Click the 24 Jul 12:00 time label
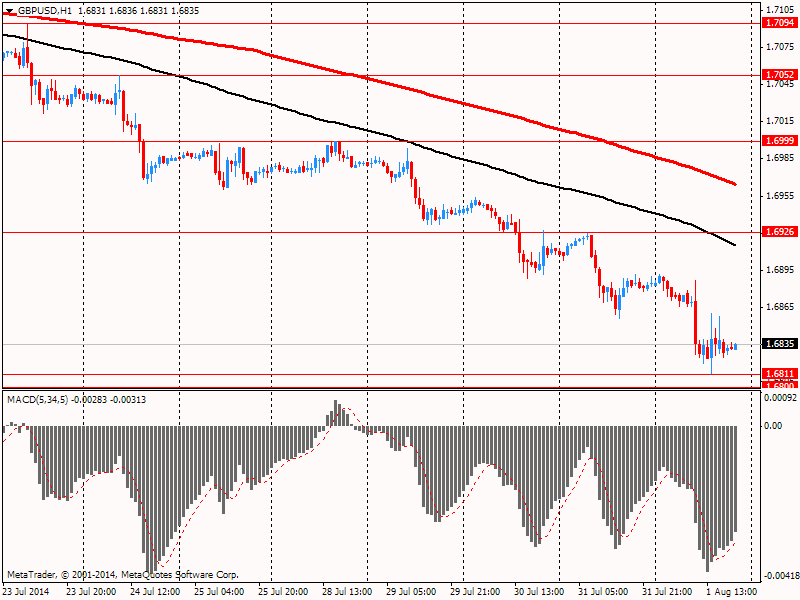 coord(155,591)
